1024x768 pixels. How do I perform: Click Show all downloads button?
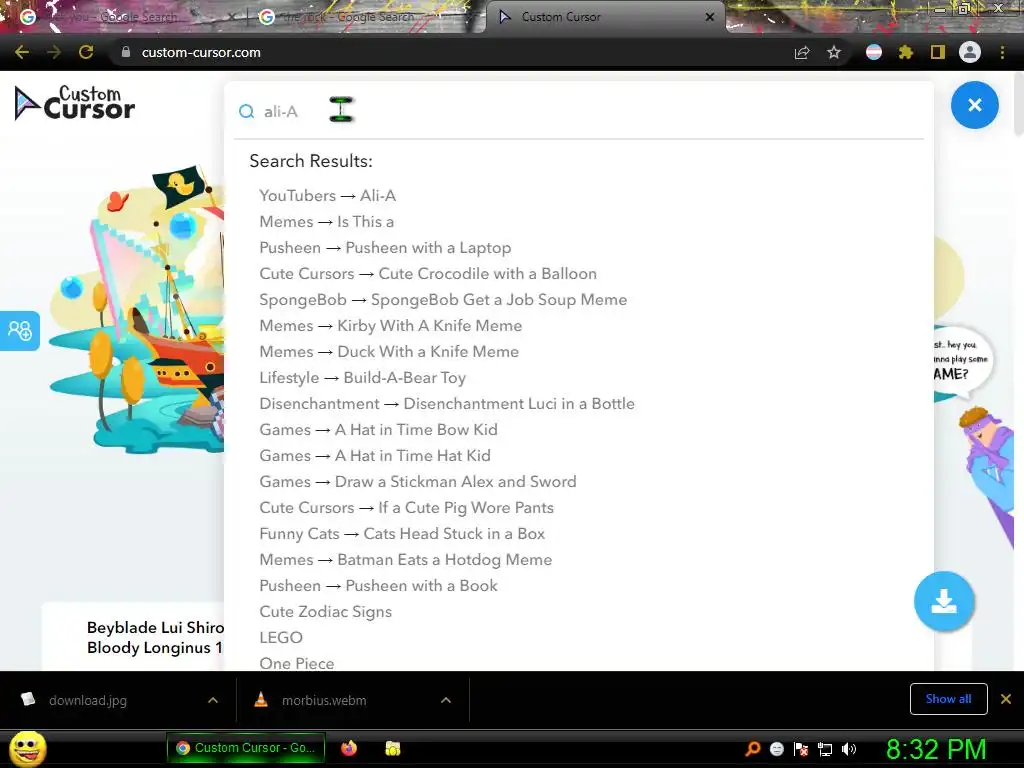(948, 699)
